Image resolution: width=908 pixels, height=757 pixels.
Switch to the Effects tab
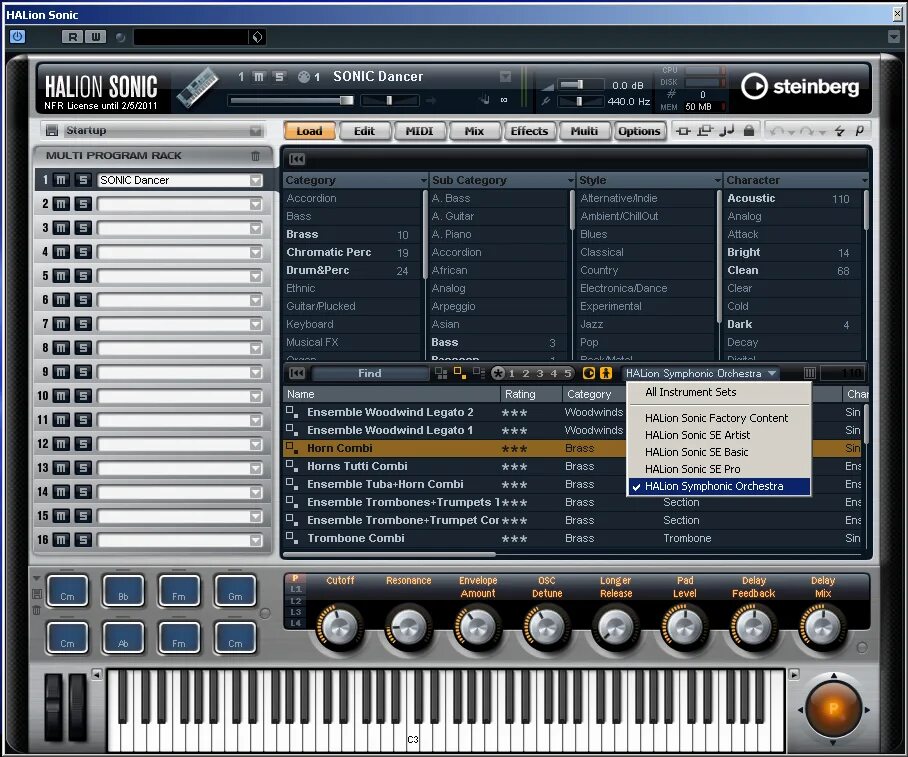529,131
